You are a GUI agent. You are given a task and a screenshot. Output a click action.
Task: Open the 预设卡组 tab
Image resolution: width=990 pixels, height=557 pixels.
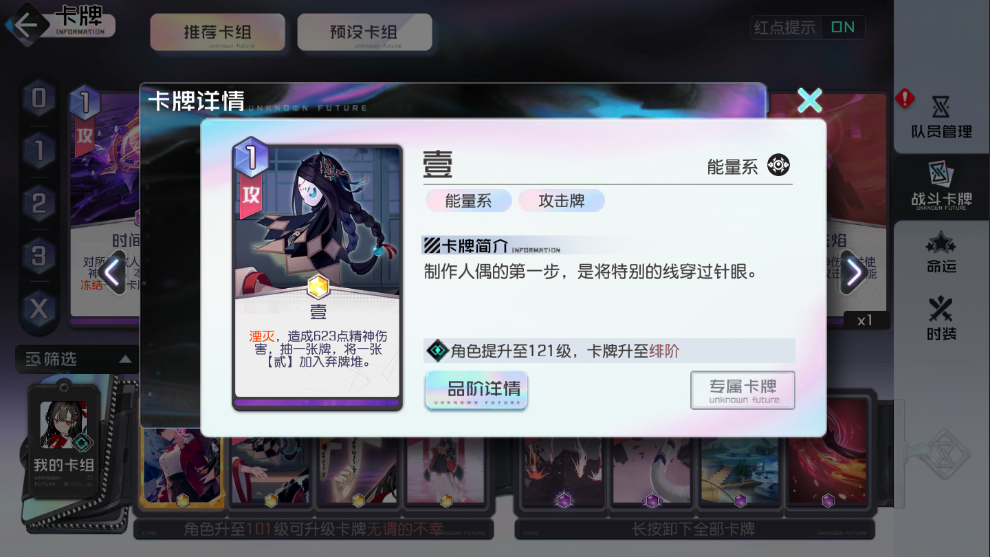pos(364,32)
